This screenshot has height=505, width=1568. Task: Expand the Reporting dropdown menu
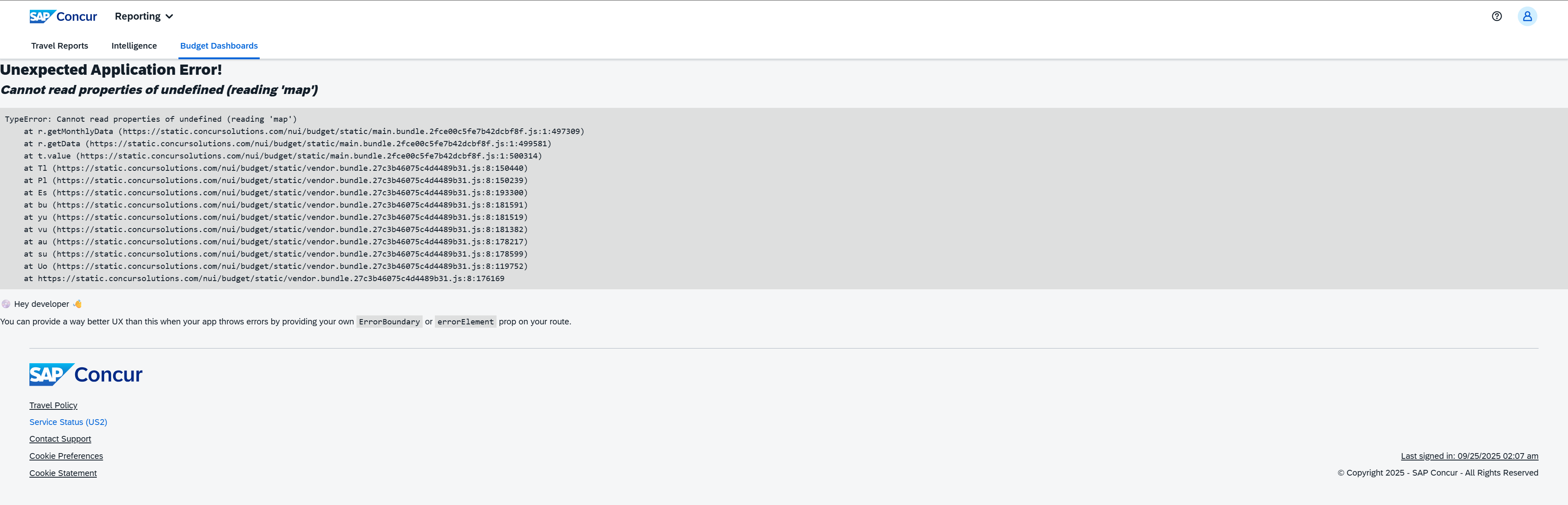click(144, 16)
